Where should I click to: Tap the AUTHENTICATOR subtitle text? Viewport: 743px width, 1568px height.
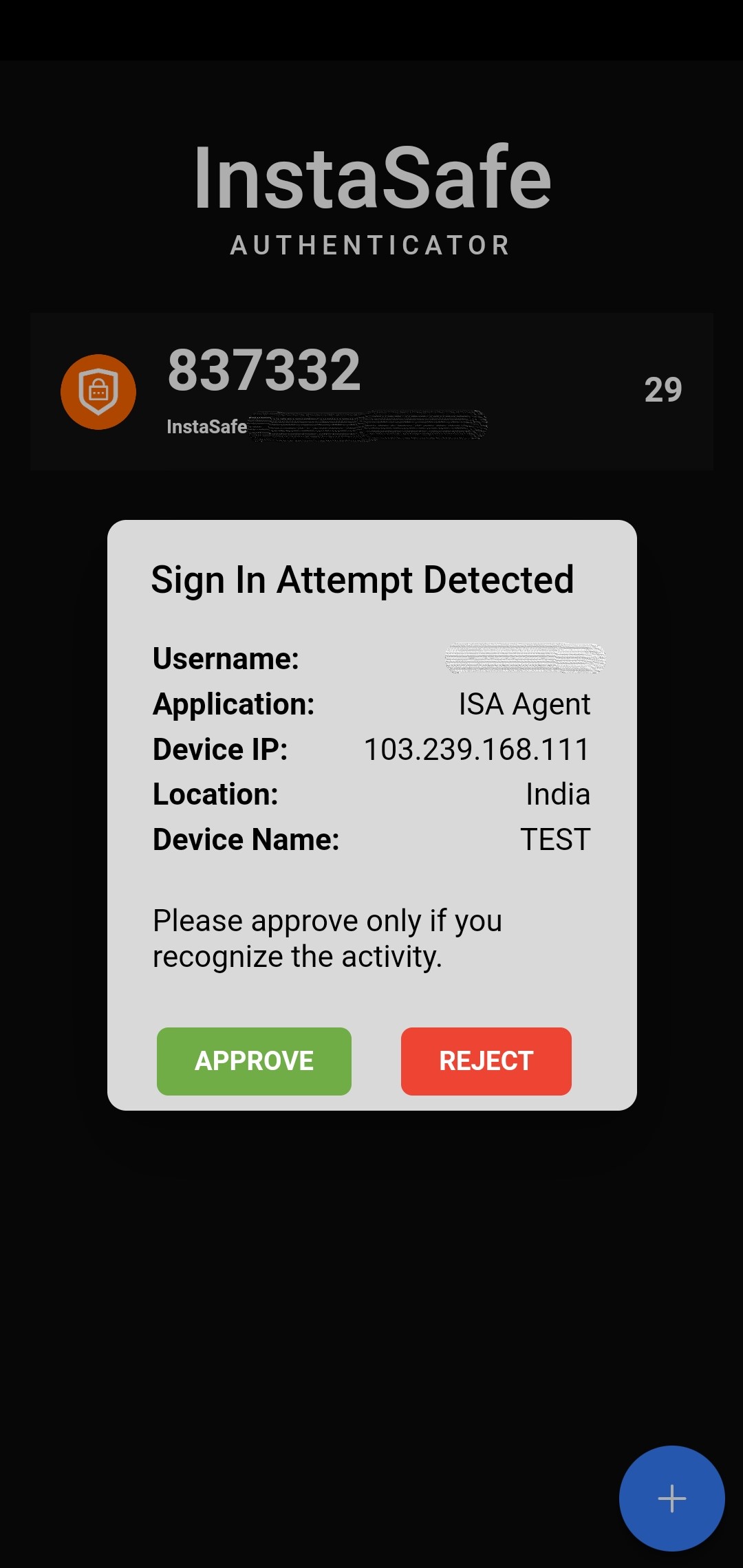tap(371, 245)
